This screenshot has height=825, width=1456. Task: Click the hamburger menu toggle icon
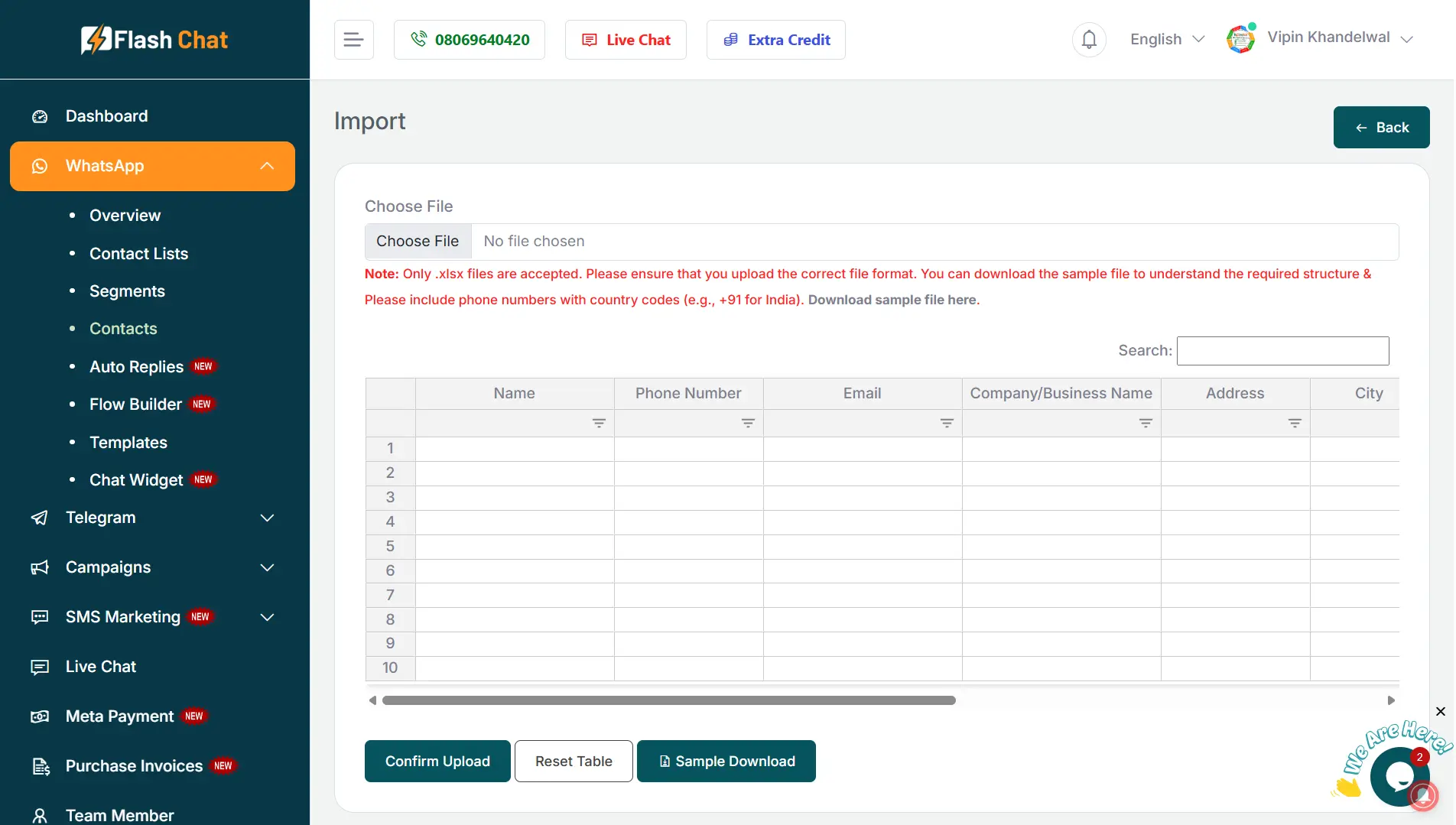353,40
